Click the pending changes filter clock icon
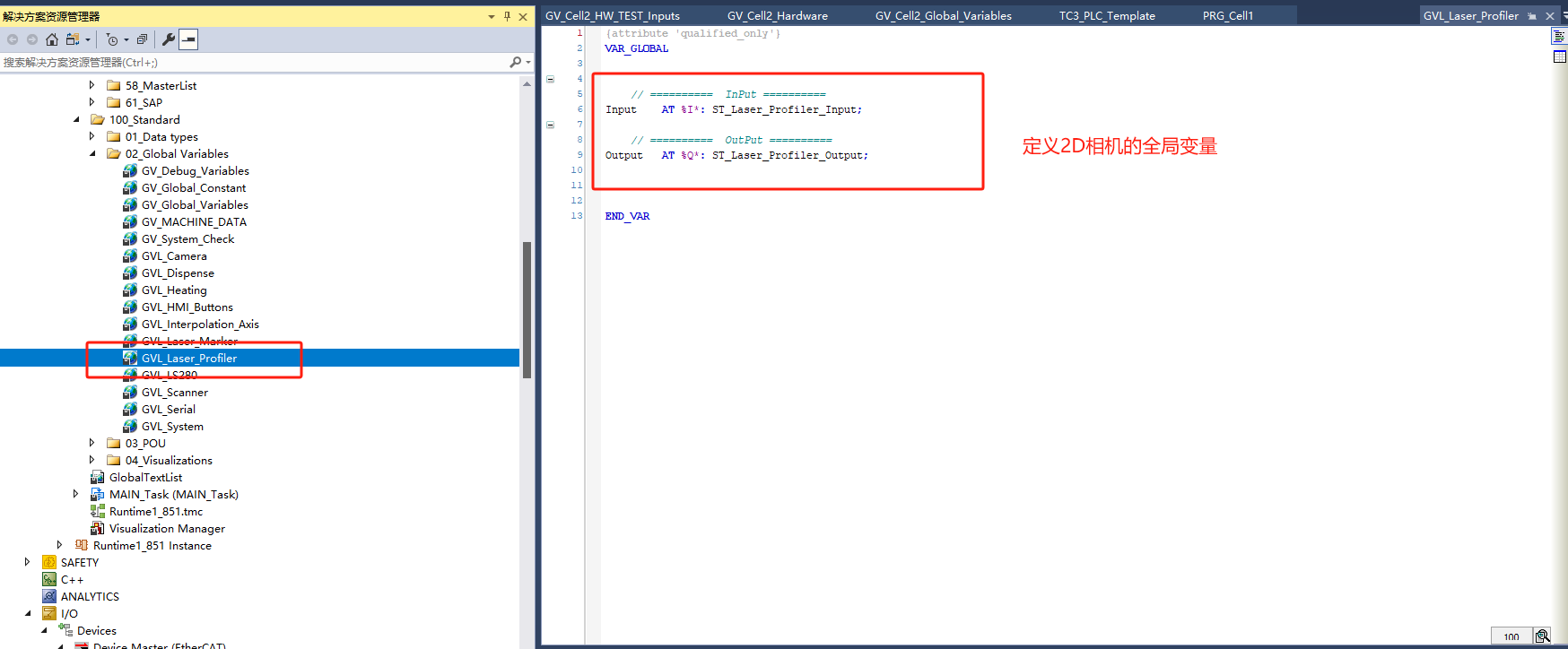Image resolution: width=1568 pixels, height=649 pixels. [x=112, y=39]
